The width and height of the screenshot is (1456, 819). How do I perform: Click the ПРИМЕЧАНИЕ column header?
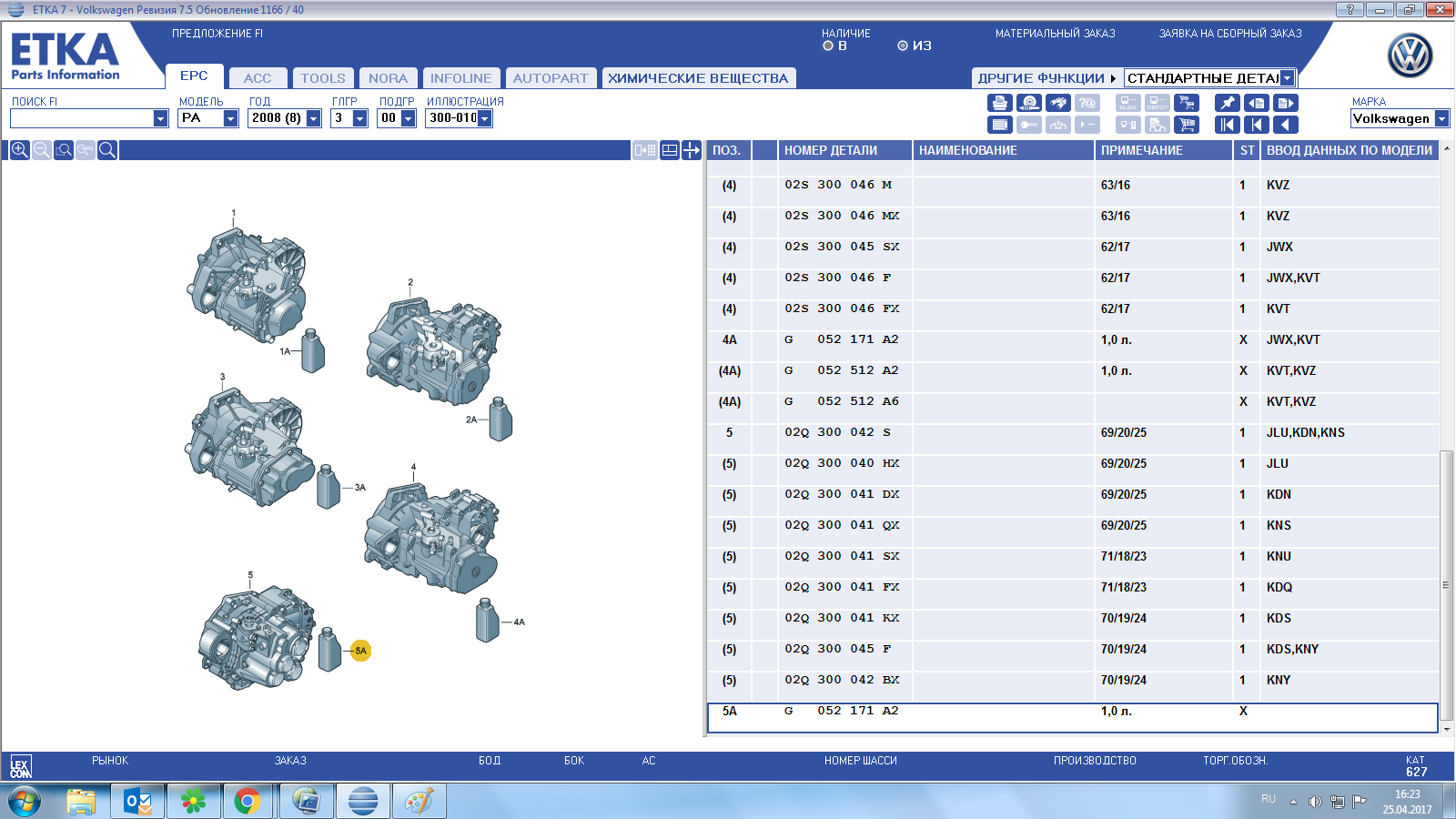coord(1164,150)
